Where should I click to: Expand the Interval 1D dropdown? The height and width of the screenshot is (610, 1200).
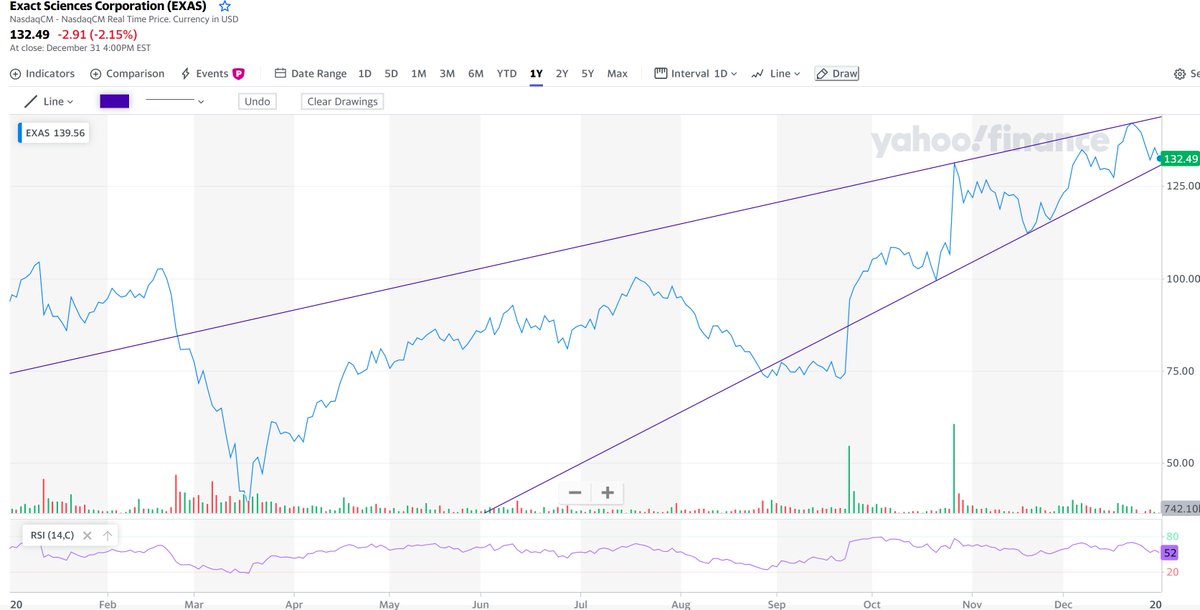(696, 74)
